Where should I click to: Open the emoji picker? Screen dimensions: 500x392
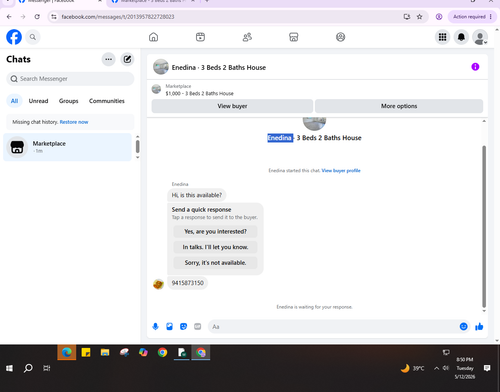tap(463, 327)
